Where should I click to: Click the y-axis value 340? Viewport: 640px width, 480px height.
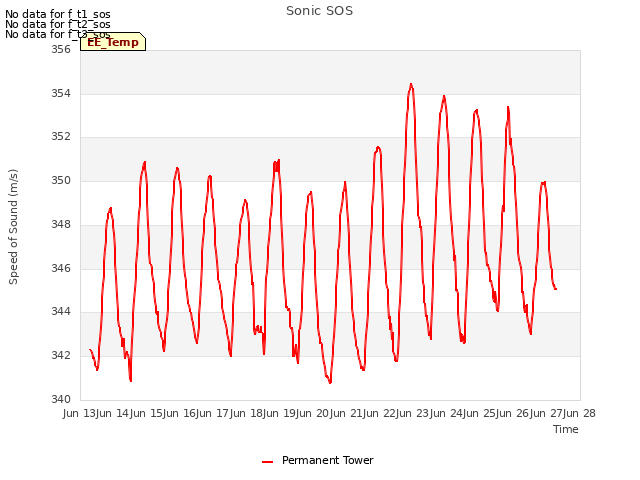pyautogui.click(x=60, y=399)
